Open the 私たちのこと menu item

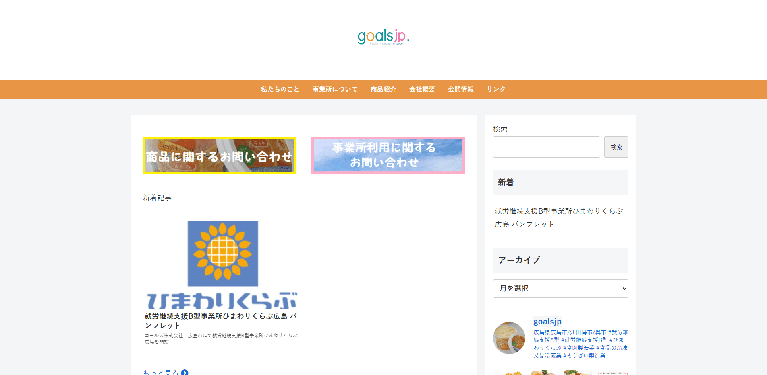point(280,89)
